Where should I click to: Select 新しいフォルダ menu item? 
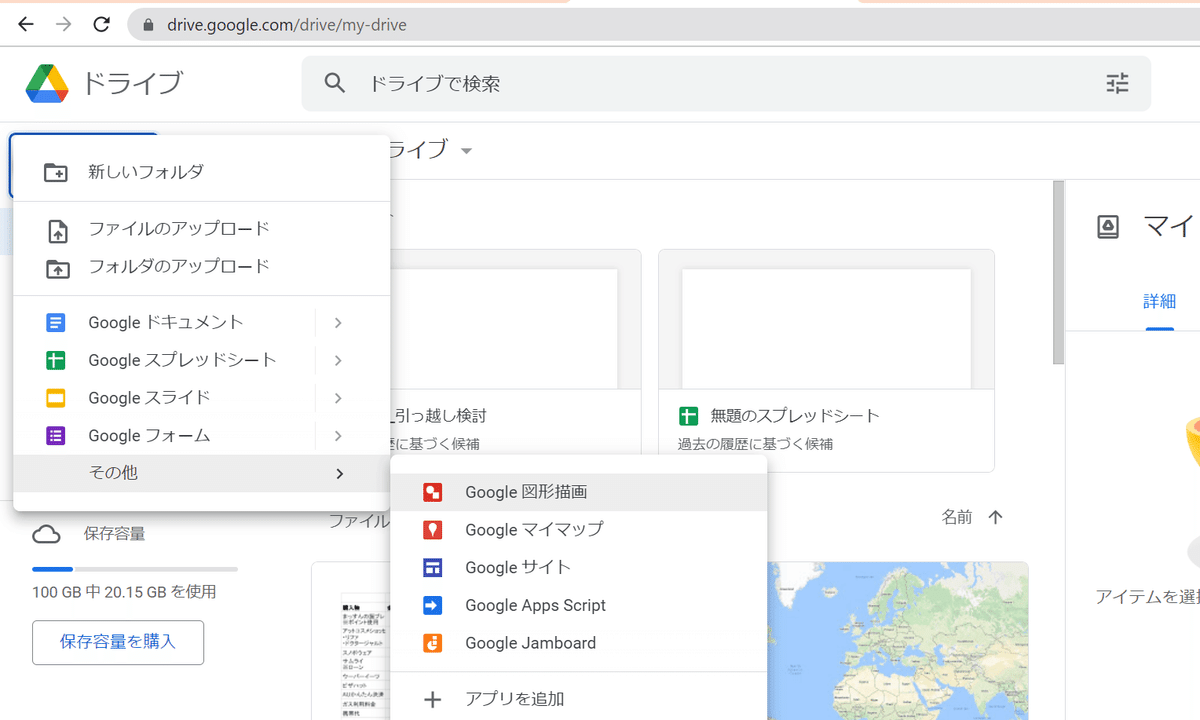(201, 172)
